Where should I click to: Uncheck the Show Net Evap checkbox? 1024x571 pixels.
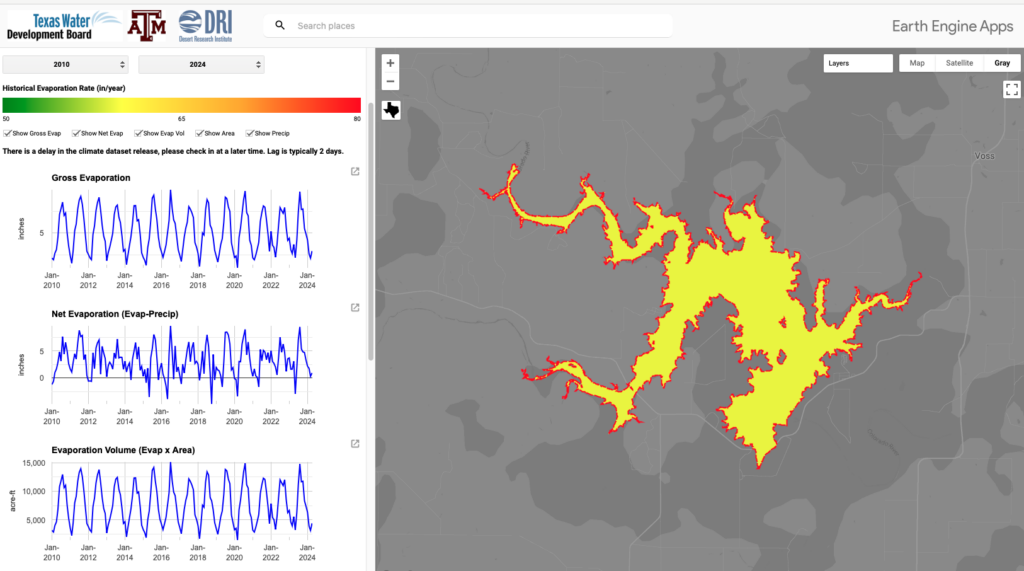77,133
